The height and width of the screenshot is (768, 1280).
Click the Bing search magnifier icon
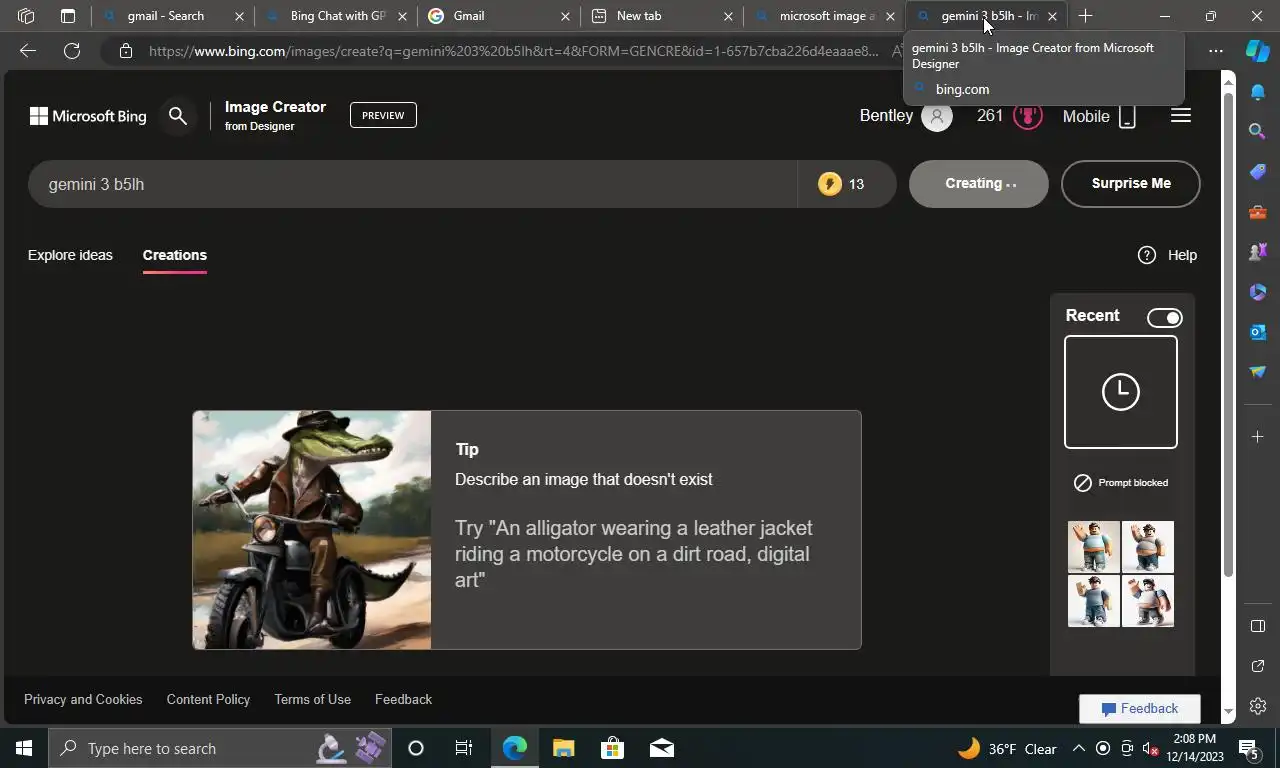(x=178, y=116)
